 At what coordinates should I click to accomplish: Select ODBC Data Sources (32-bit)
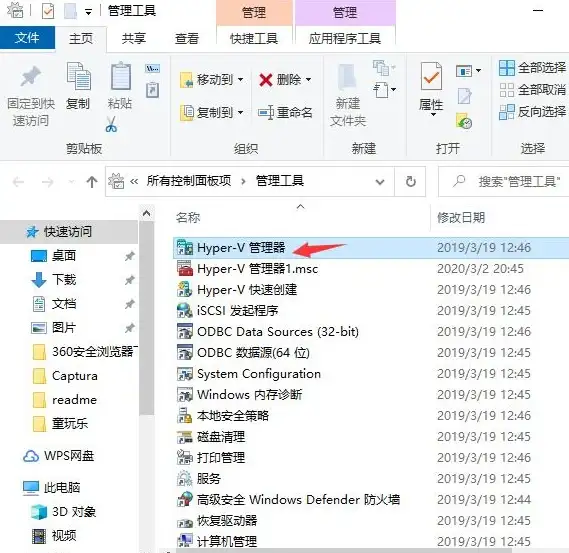click(x=278, y=332)
